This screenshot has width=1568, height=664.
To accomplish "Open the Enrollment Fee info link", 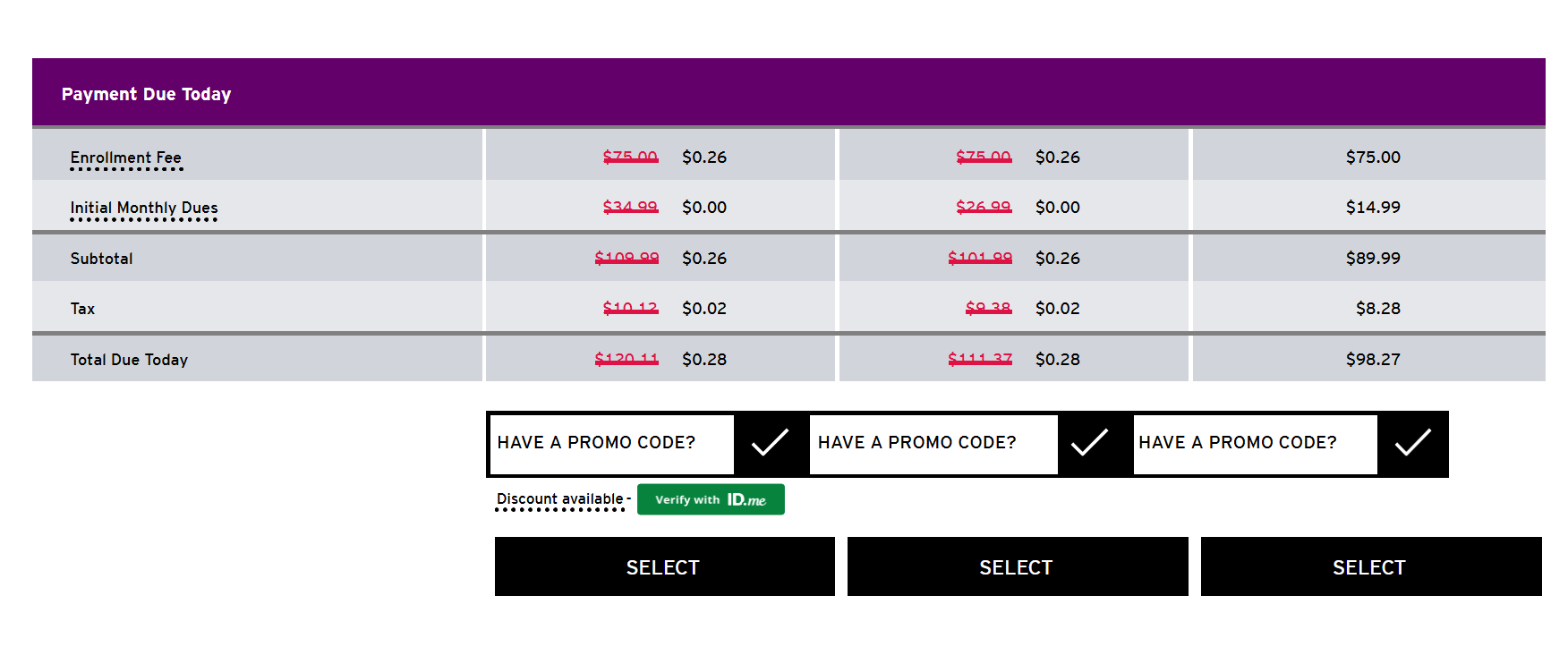I will 126,158.
